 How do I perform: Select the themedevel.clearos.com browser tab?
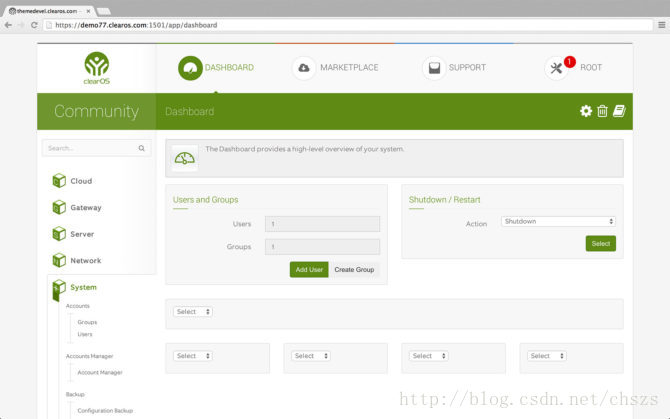[49, 11]
